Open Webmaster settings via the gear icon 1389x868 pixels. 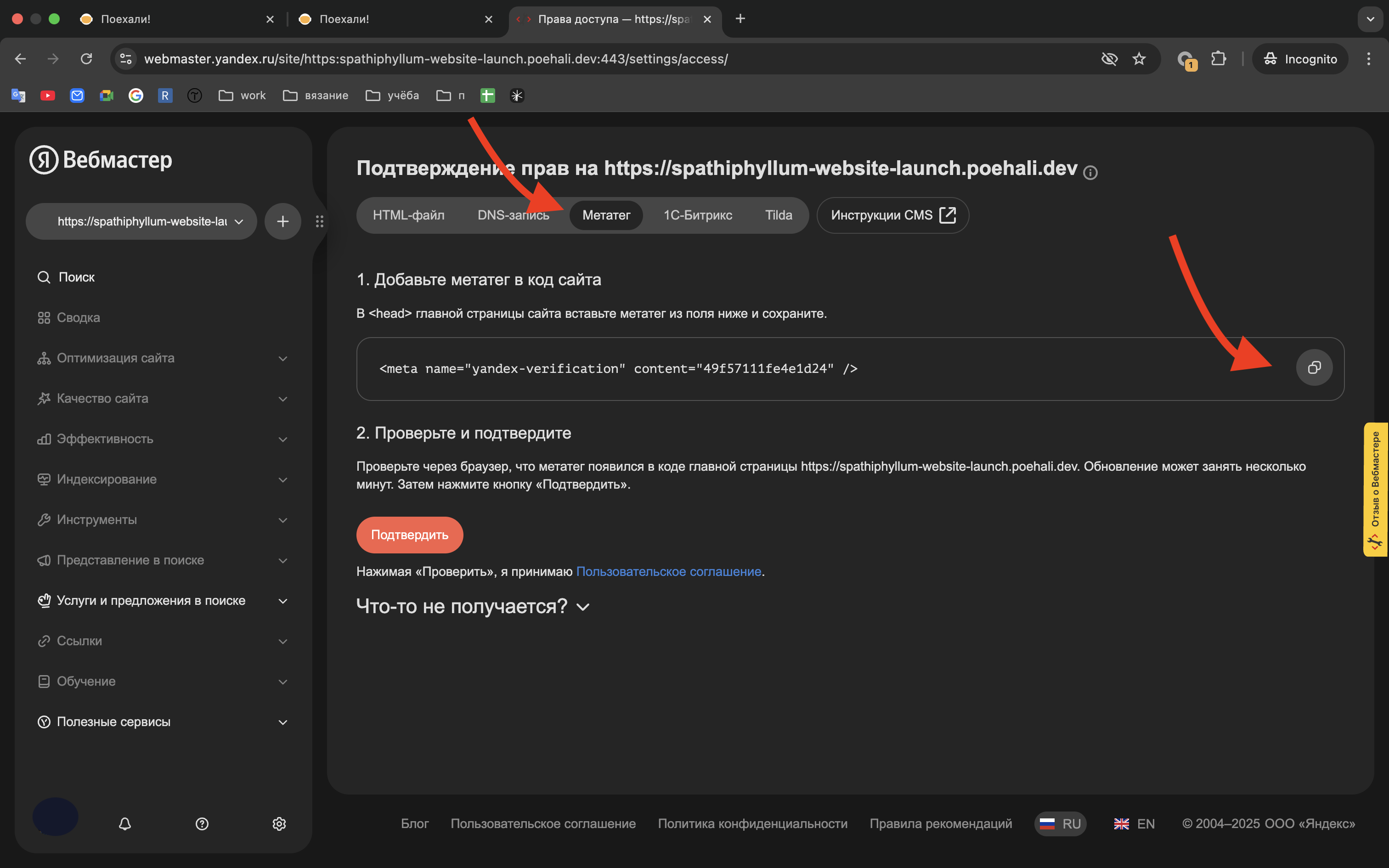pyautogui.click(x=279, y=824)
